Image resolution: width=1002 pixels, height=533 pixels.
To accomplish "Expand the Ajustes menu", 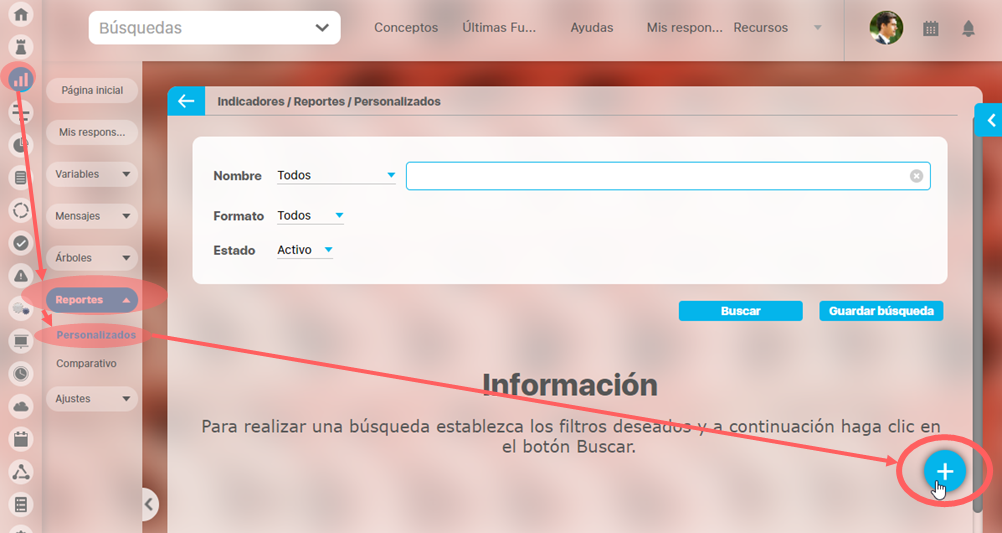I will tap(92, 398).
